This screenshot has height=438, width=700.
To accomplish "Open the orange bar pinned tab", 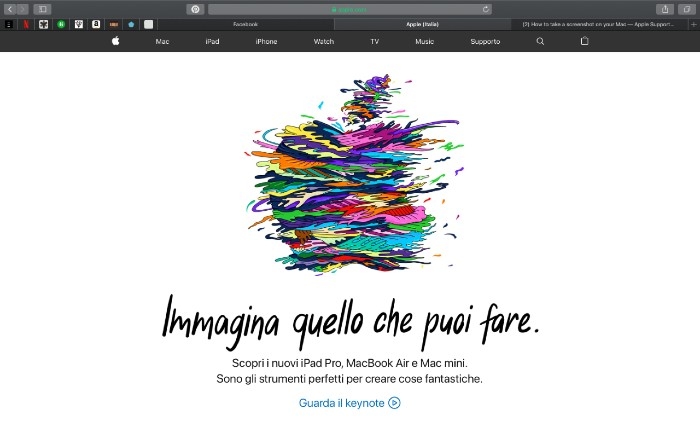I will click(114, 24).
